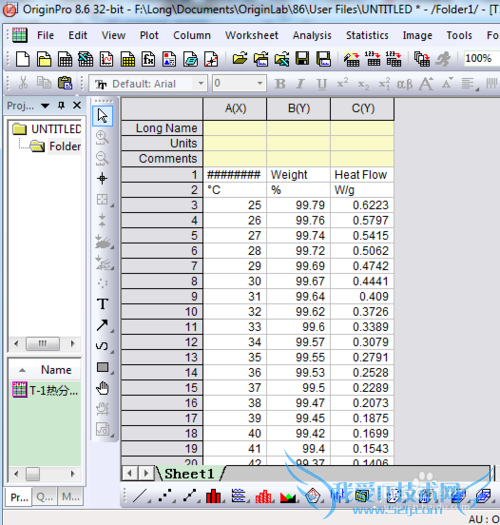The image size is (500, 525).
Task: Sort list by the Name column header
Action: coord(56,370)
